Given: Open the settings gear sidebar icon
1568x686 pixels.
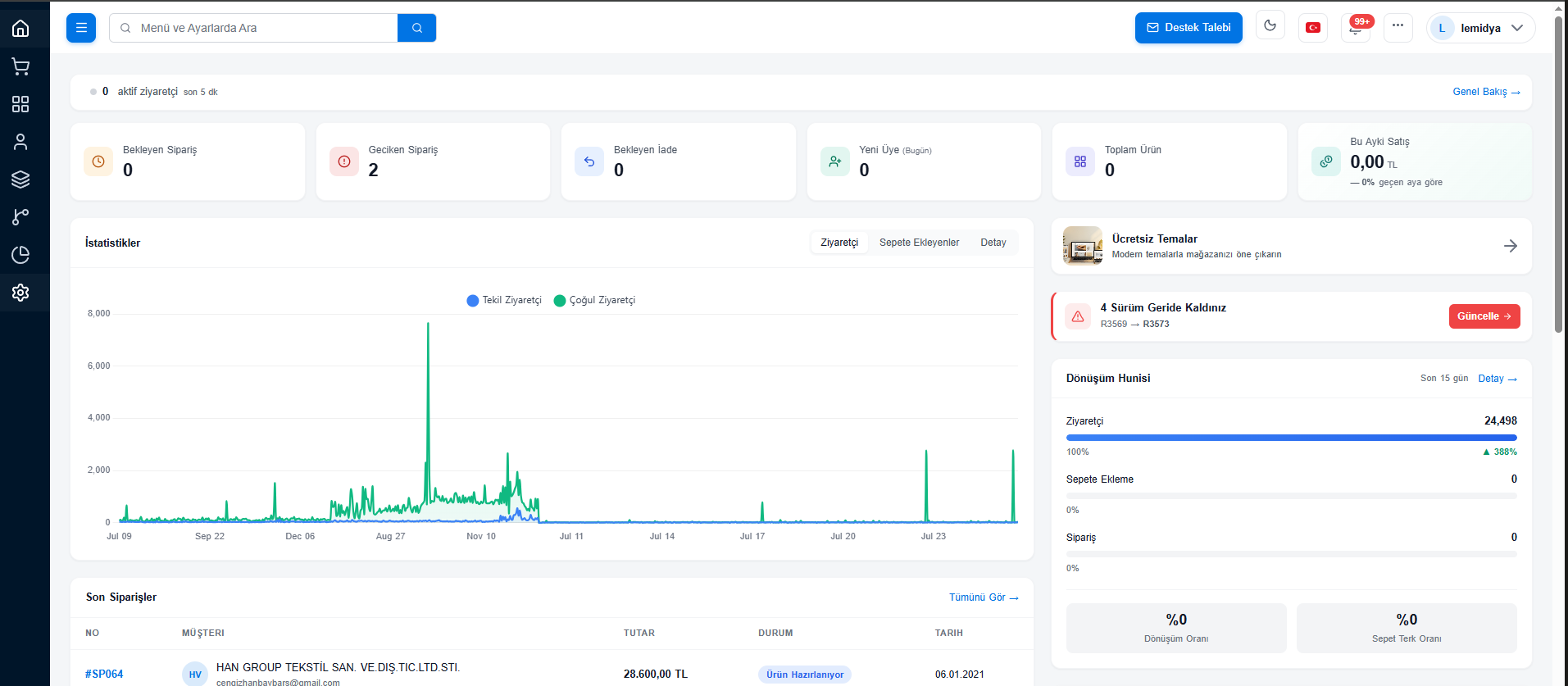Looking at the screenshot, I should coord(20,293).
